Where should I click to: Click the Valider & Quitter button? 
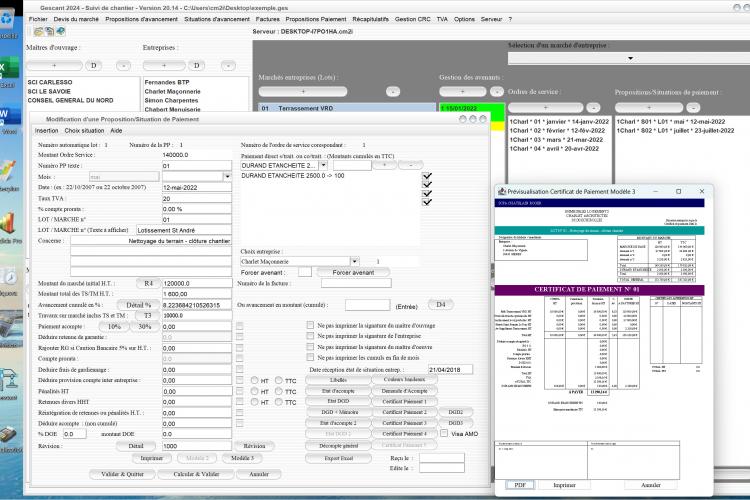point(122,474)
